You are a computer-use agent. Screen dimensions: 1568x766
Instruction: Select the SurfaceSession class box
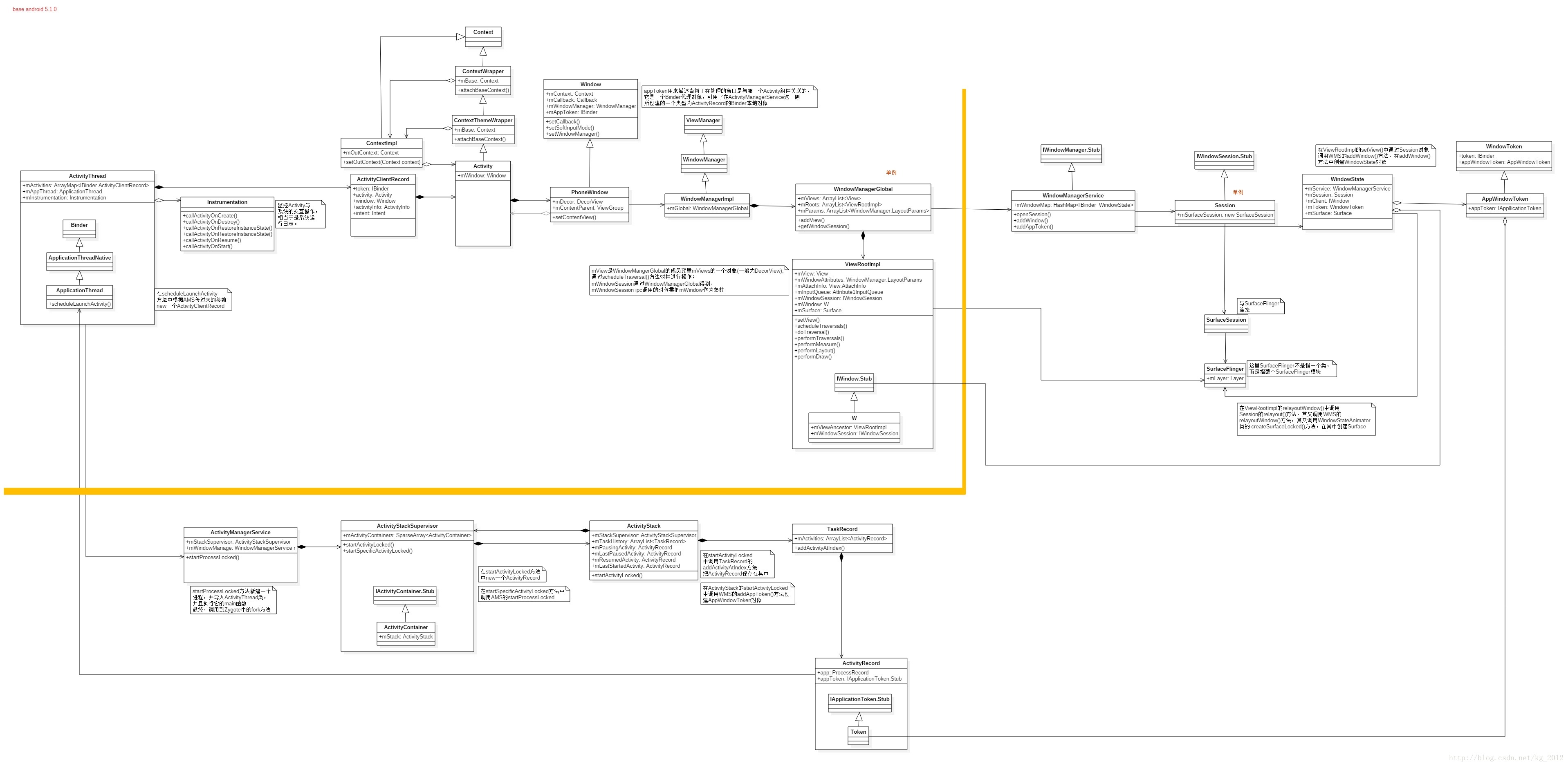click(x=1226, y=324)
